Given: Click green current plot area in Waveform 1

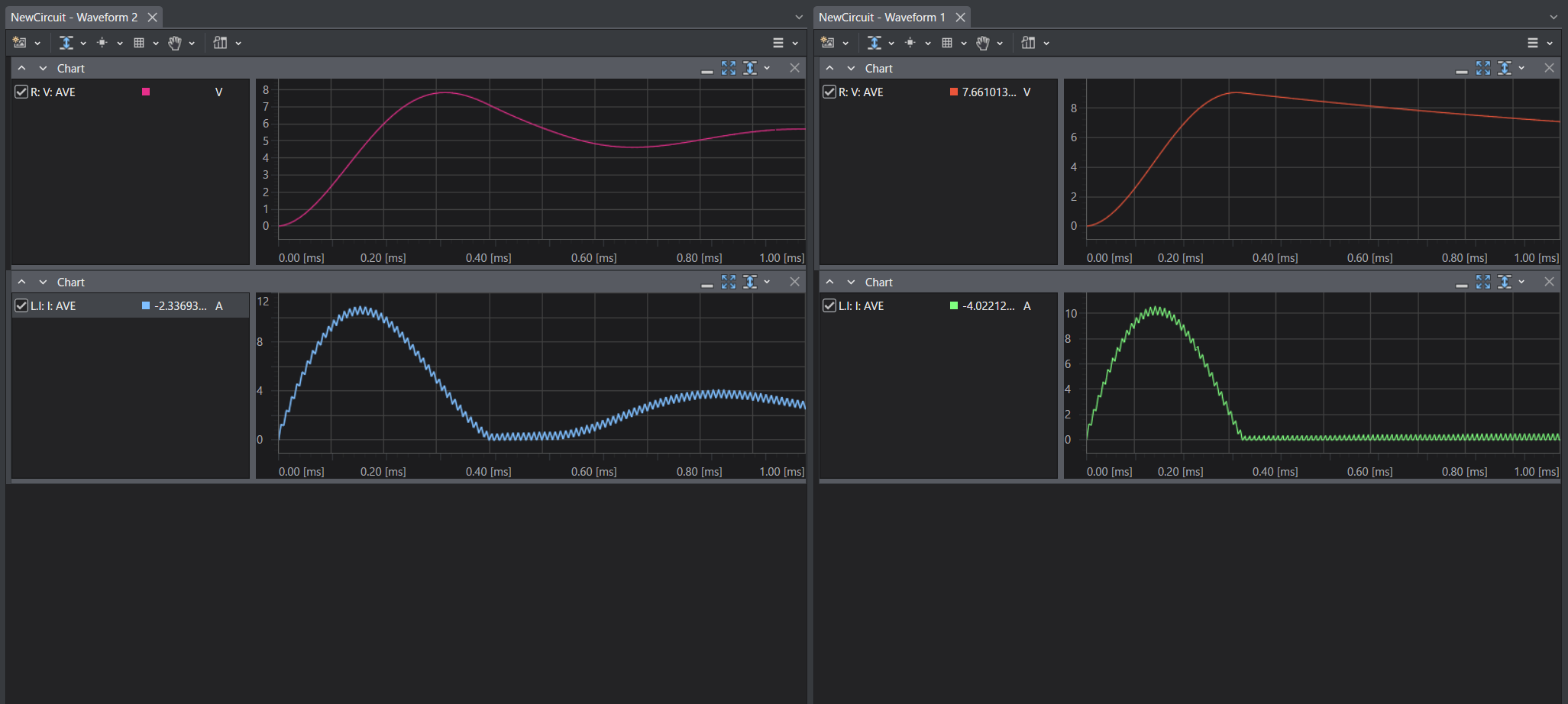Looking at the screenshot, I should coord(1323,373).
